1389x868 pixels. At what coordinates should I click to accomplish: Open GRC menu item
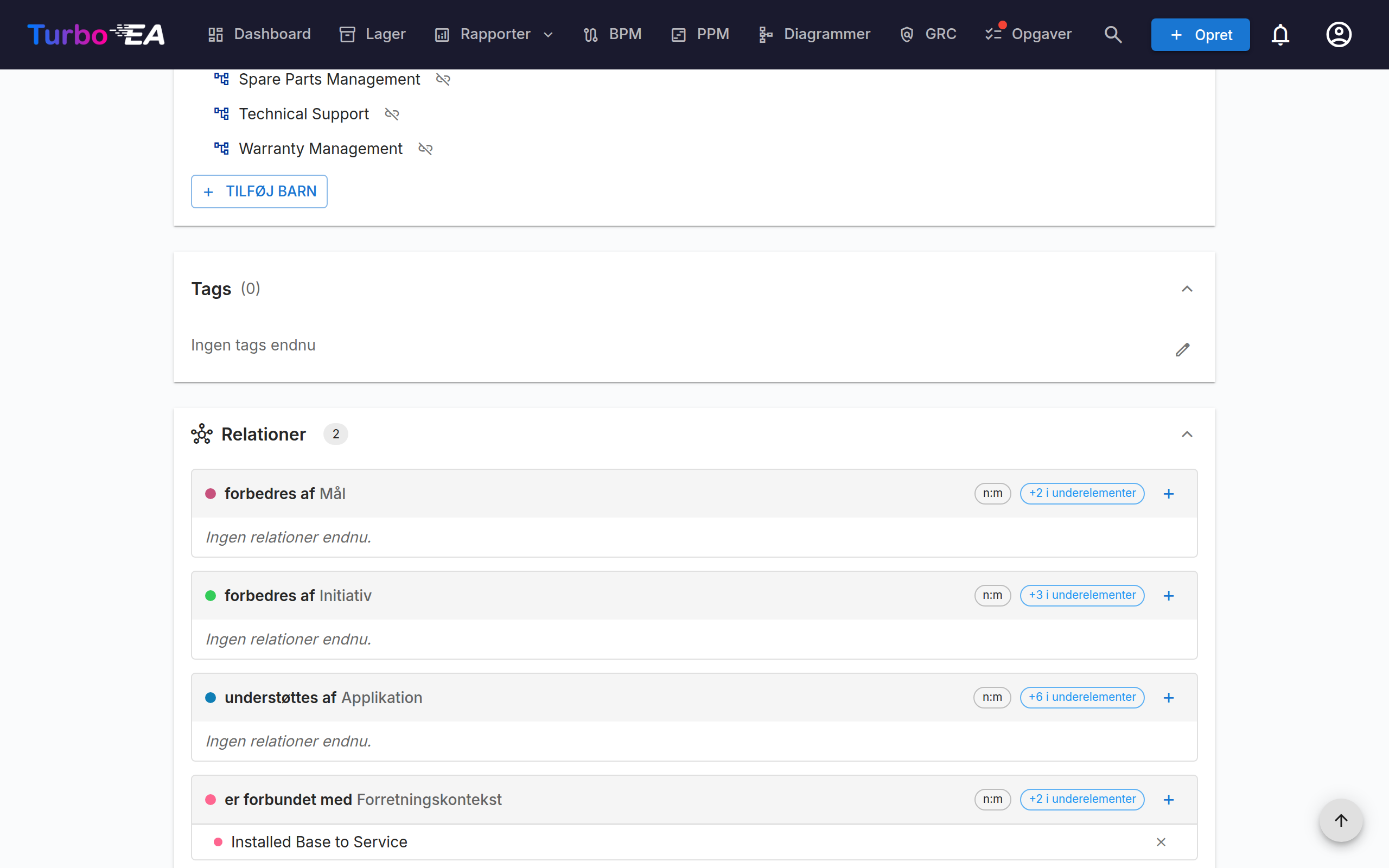pyautogui.click(x=927, y=34)
